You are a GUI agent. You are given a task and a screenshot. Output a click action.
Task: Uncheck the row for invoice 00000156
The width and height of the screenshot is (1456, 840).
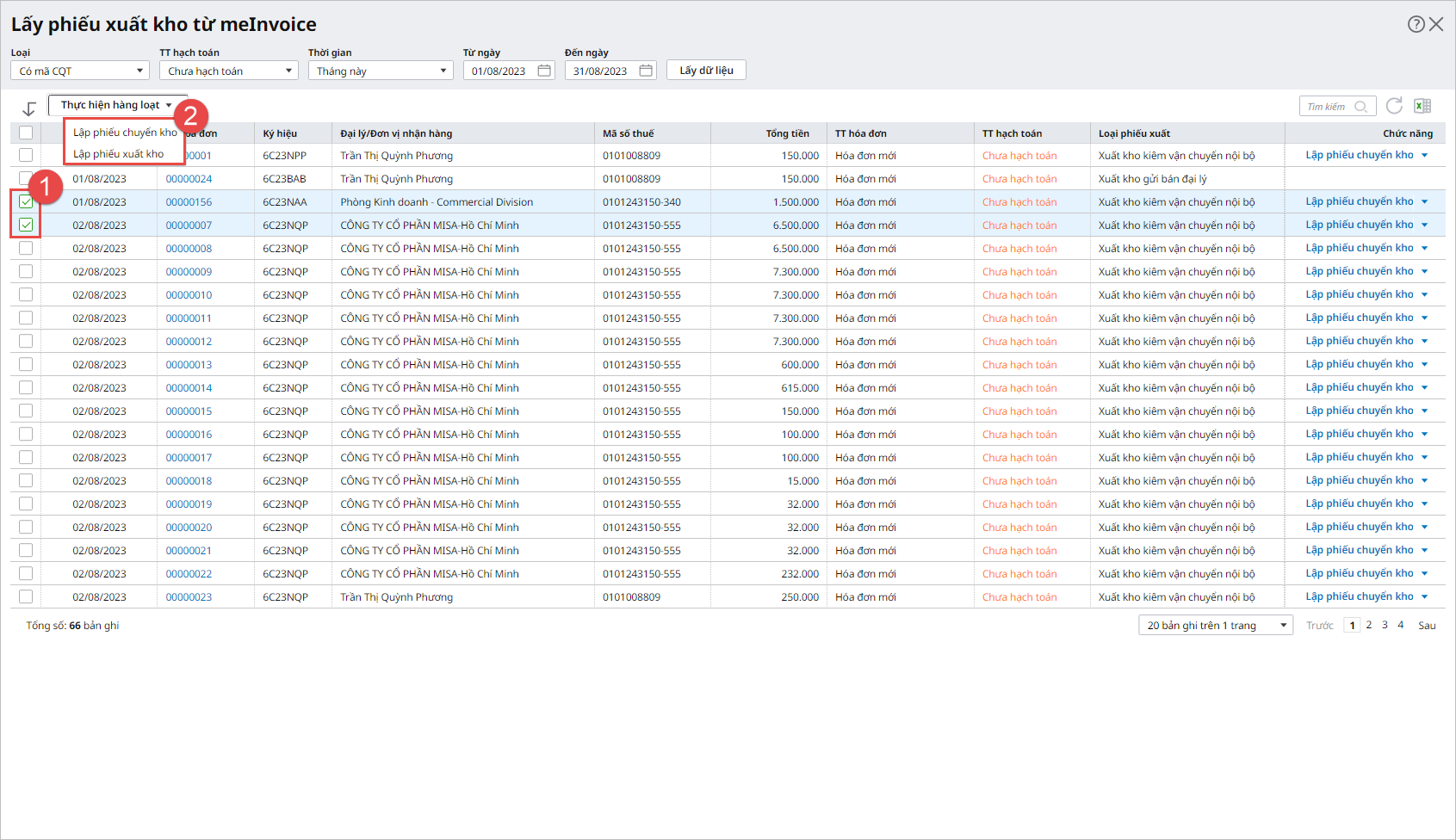(x=26, y=201)
